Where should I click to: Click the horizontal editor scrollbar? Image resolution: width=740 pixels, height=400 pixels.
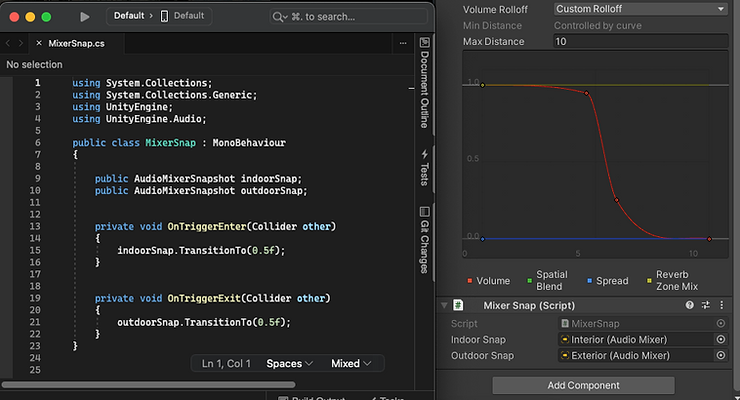(148, 384)
